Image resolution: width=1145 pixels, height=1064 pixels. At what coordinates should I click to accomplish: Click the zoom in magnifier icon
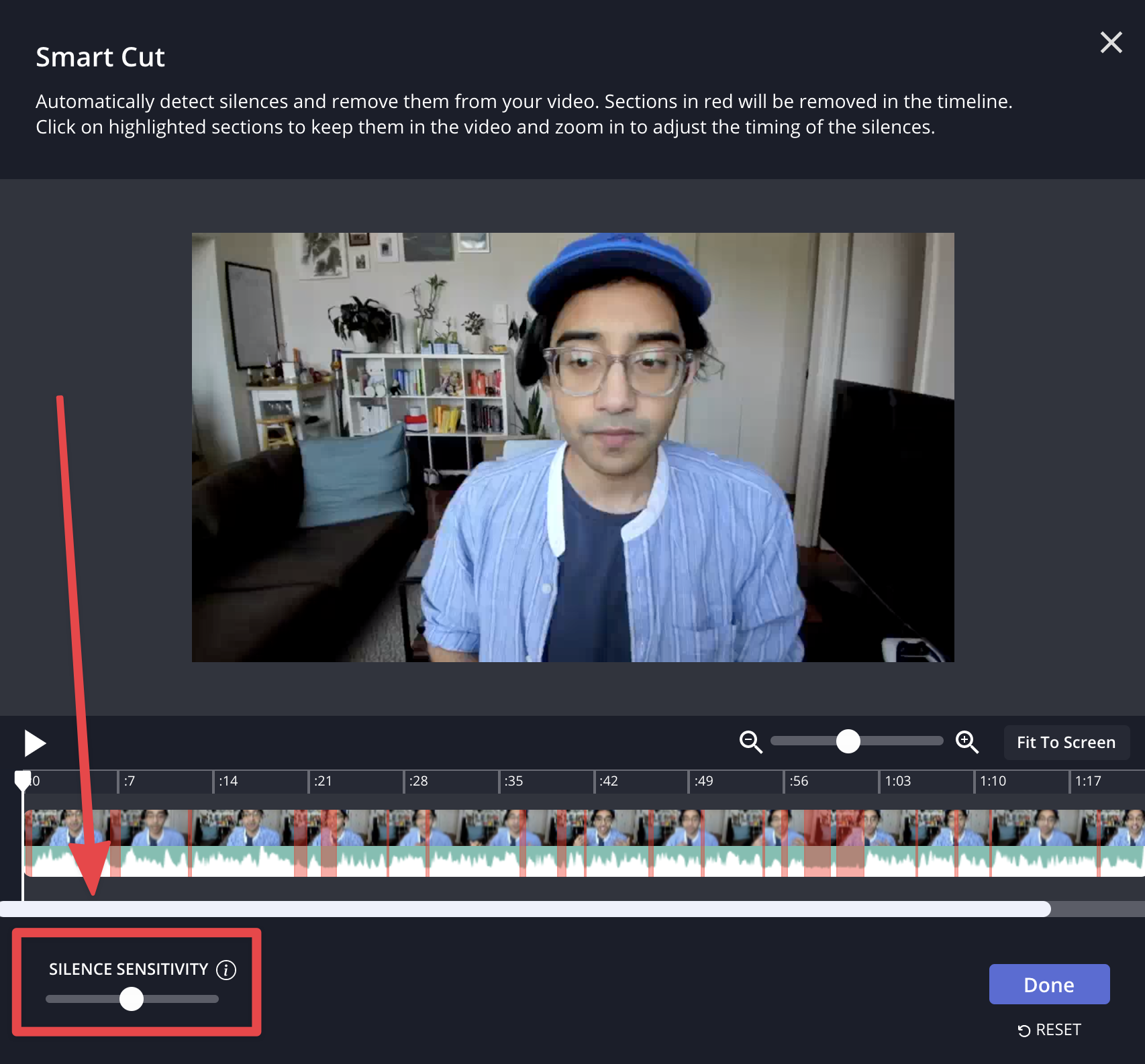(x=966, y=742)
